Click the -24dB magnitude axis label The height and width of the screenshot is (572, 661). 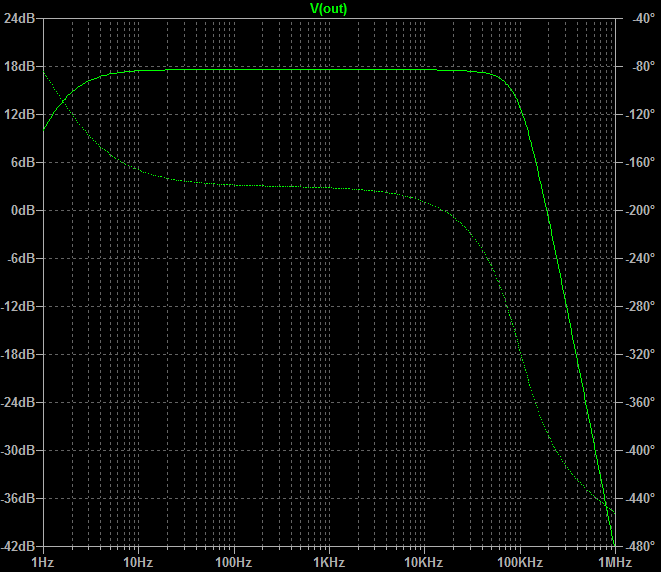[x=18, y=402]
